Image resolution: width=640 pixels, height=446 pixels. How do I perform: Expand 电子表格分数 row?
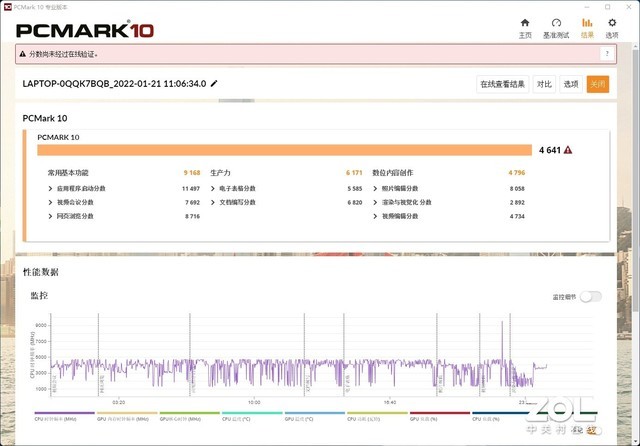point(213,189)
